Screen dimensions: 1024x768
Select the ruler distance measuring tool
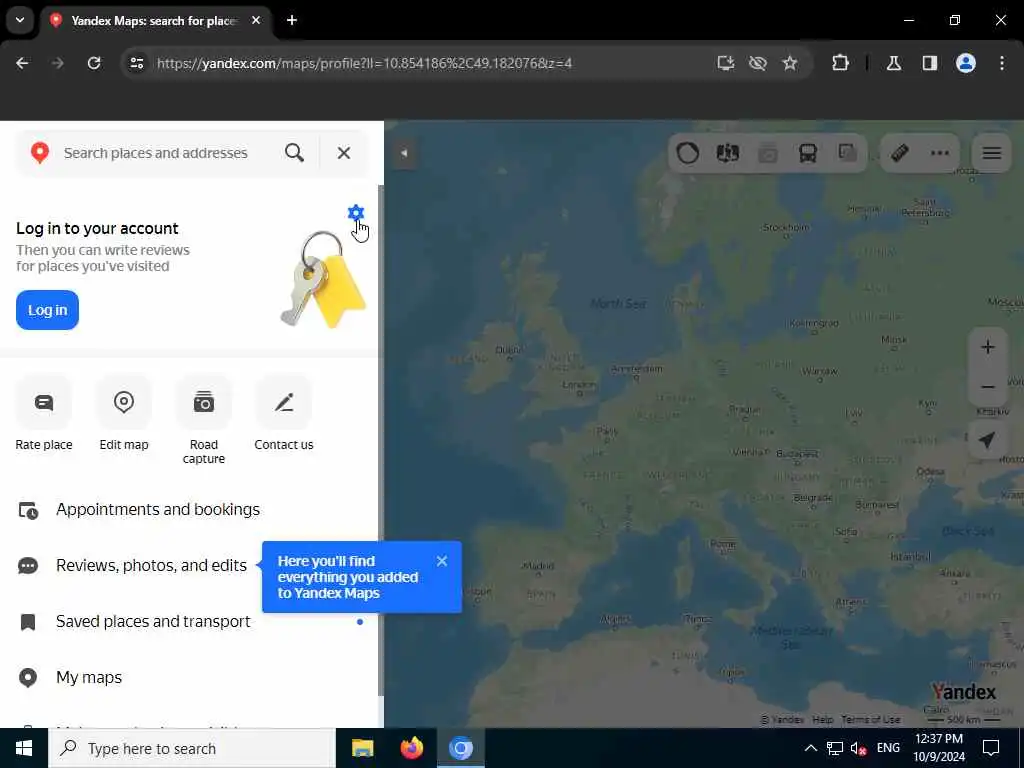click(900, 153)
